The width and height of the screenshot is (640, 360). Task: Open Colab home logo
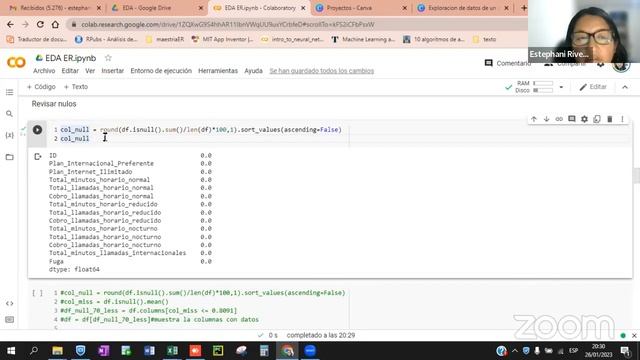pos(16,62)
